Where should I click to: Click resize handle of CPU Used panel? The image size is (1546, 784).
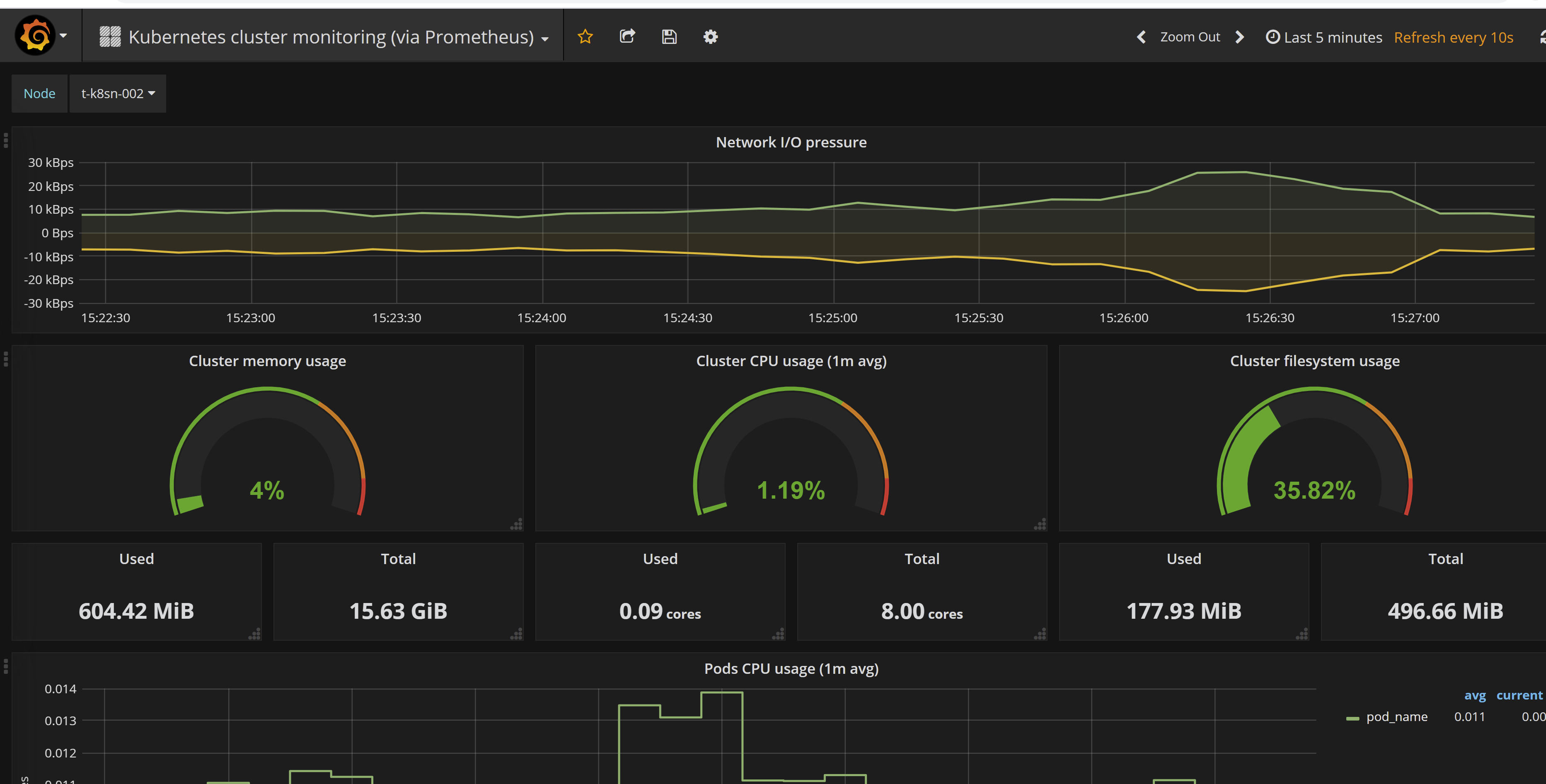(779, 633)
